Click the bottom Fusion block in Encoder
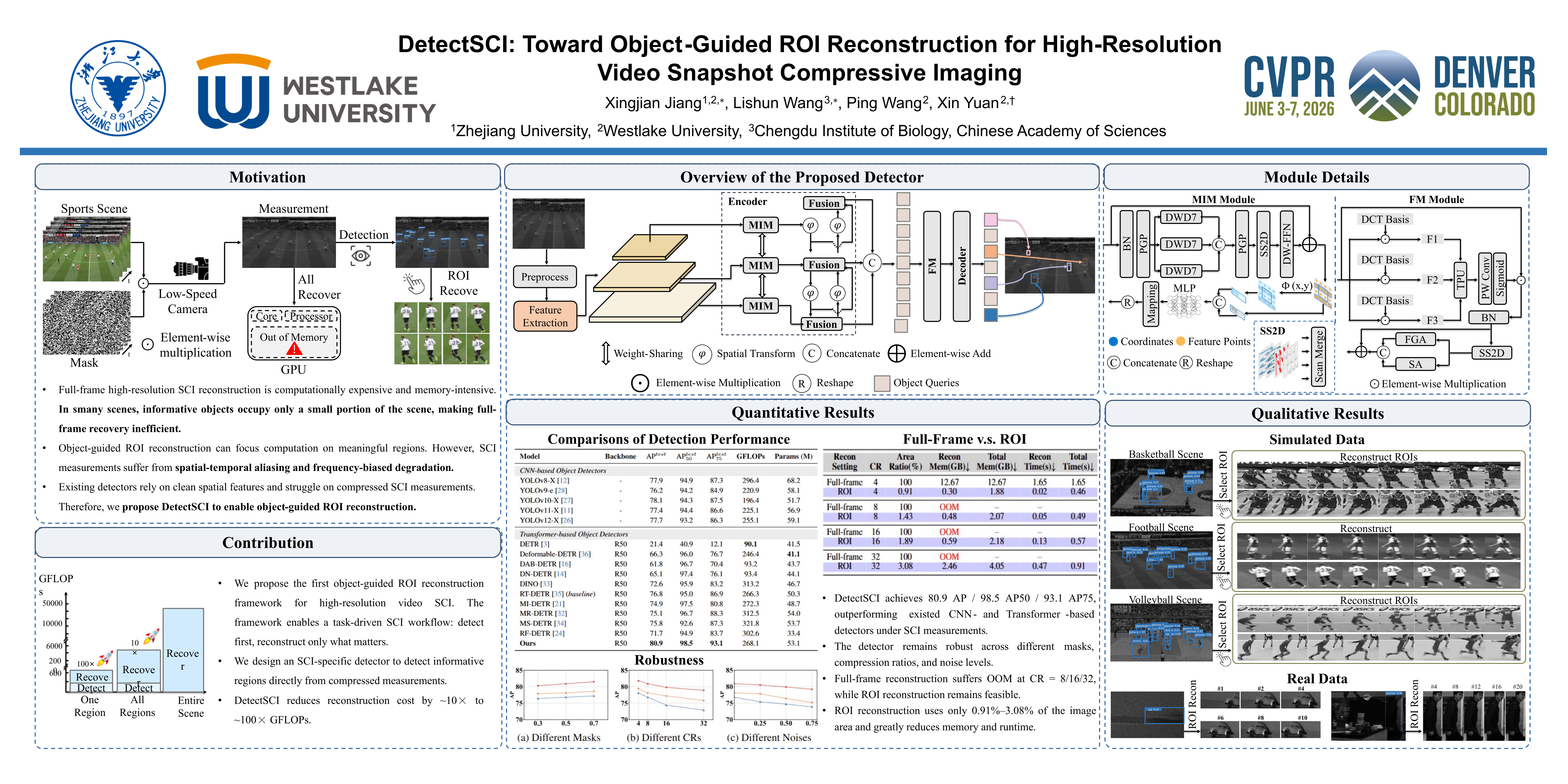 (x=822, y=324)
